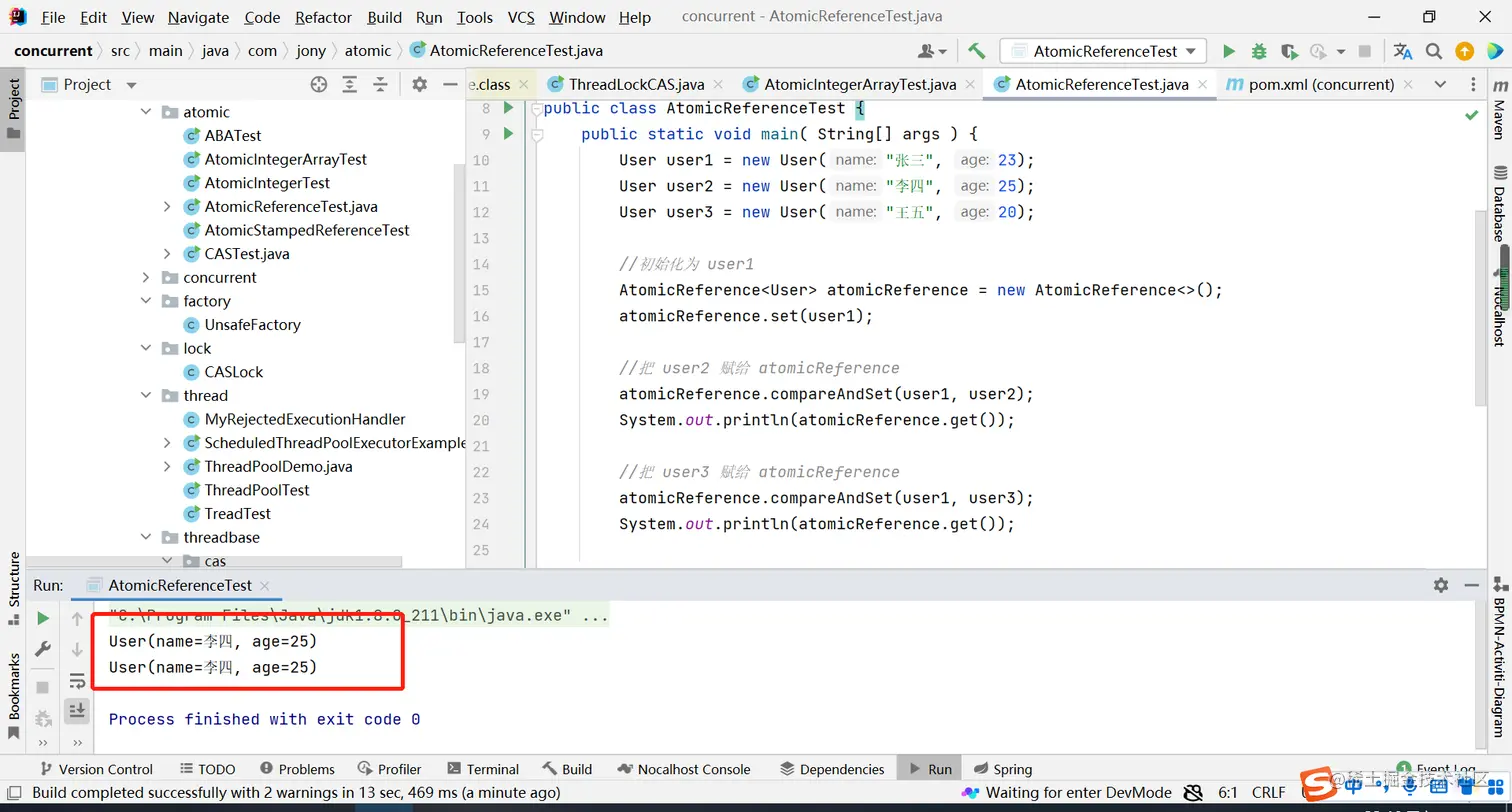Open run configuration wrench in Run panel
Screen dimensions: 1512x812
(x=43, y=649)
